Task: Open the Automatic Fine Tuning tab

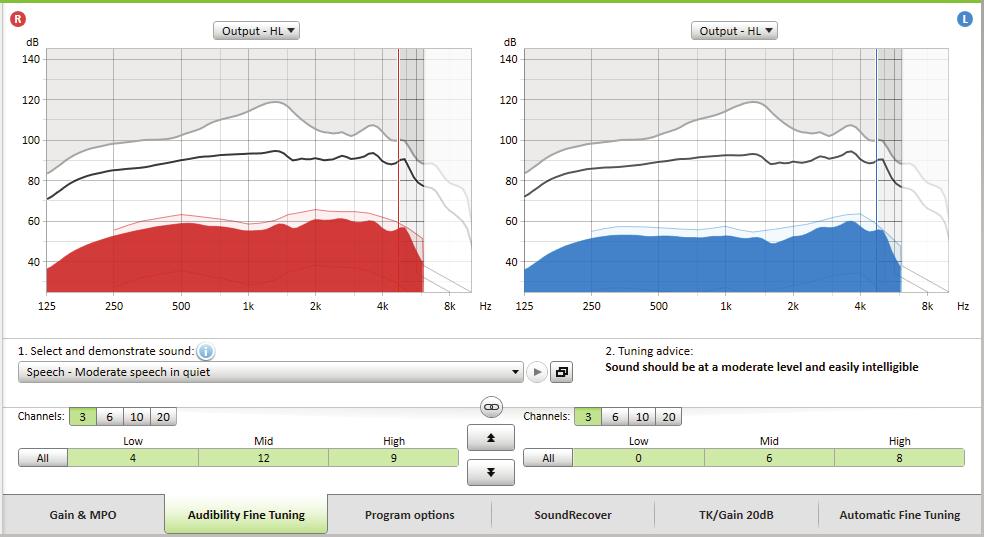Action: (899, 514)
